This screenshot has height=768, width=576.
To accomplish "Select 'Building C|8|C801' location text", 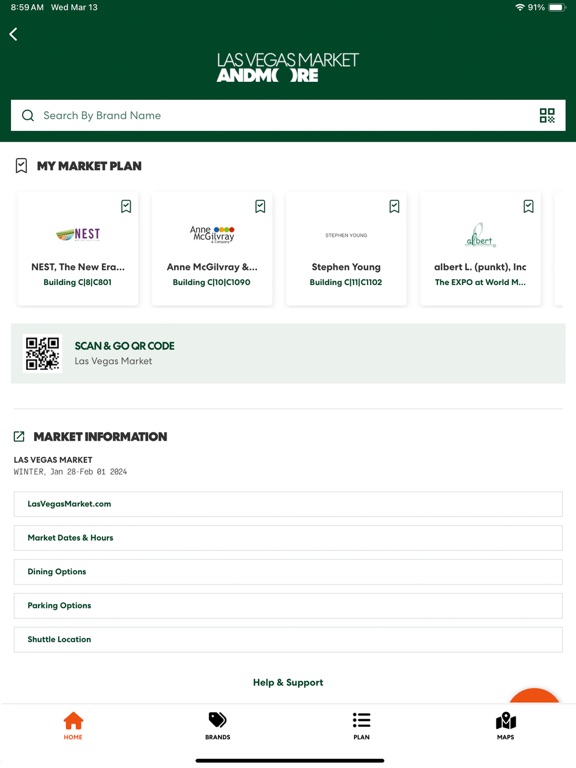I will (x=77, y=282).
